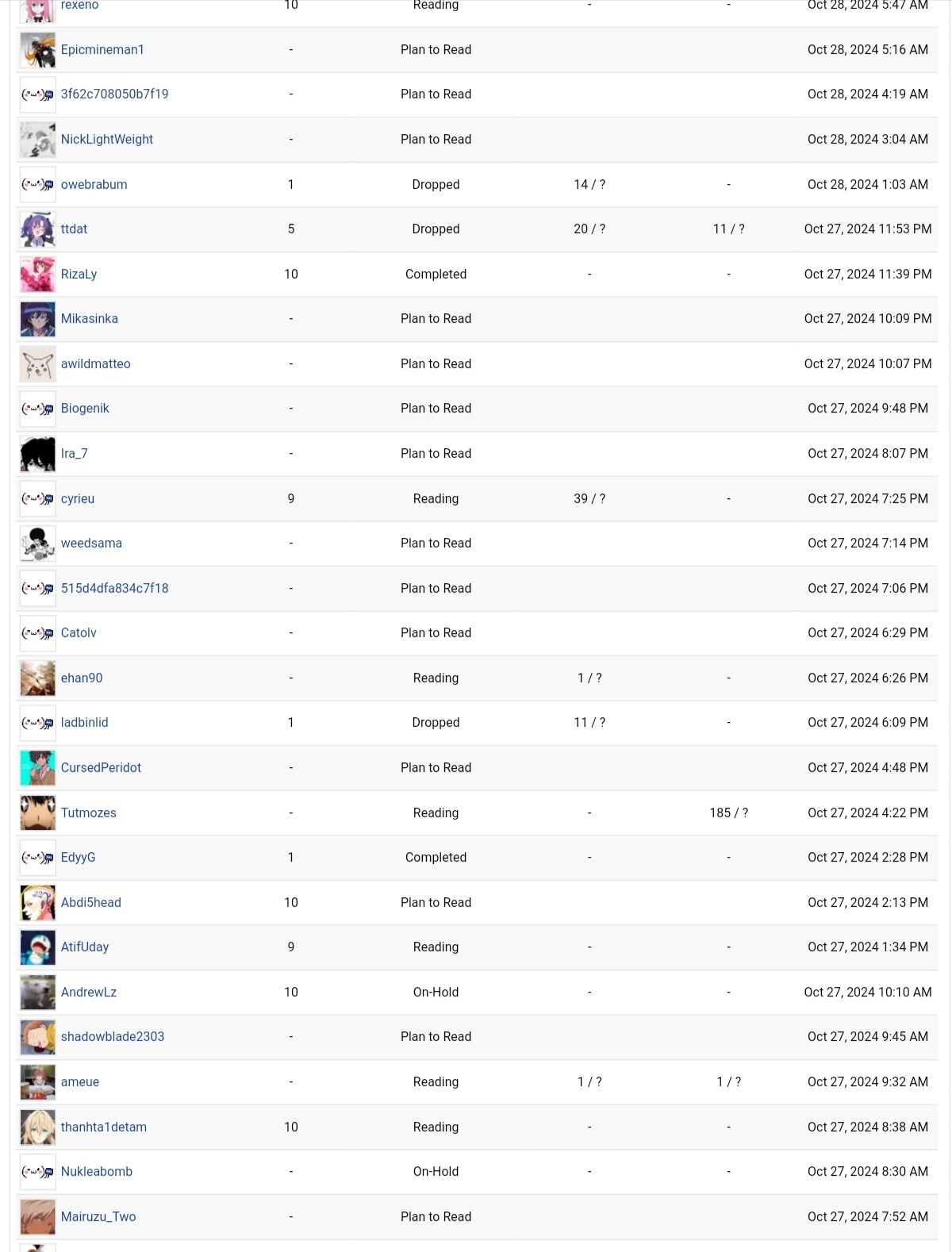The width and height of the screenshot is (952, 1252).
Task: Click awildmatteo's avatar image
Action: 37,364
